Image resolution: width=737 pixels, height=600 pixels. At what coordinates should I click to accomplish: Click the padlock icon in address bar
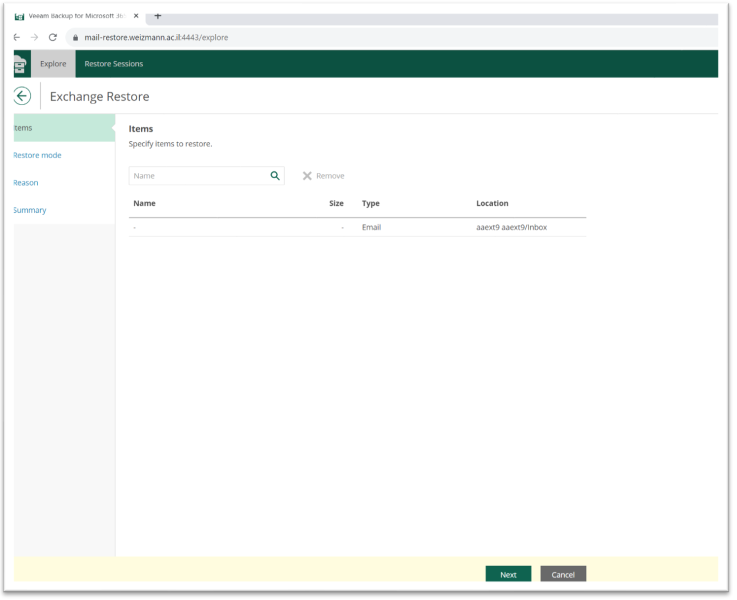[x=74, y=37]
